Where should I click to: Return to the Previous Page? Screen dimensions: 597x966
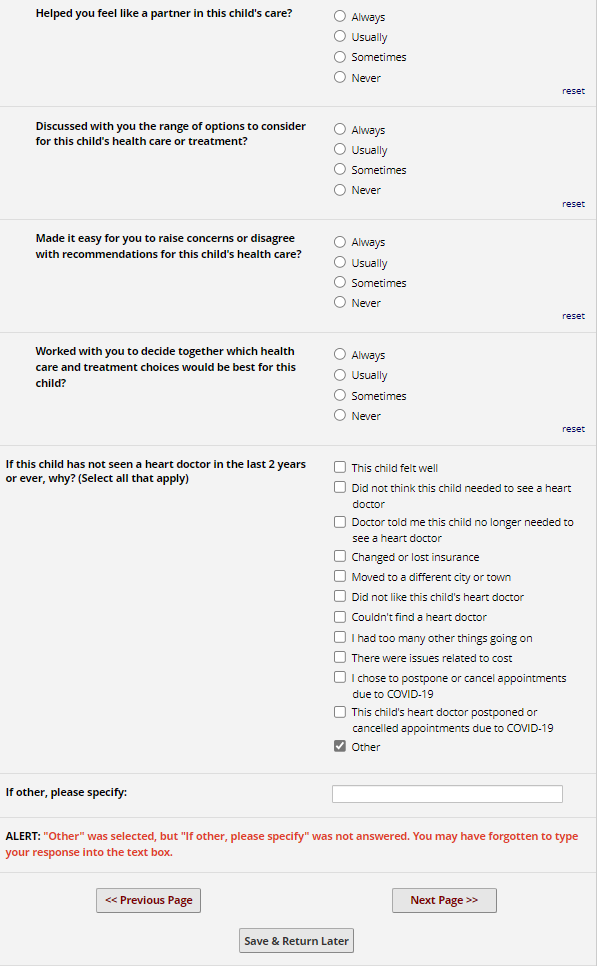click(148, 900)
